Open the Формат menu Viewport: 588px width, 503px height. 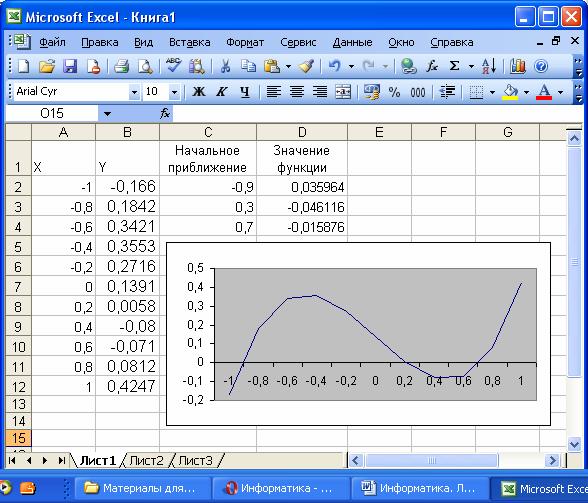[x=245, y=42]
